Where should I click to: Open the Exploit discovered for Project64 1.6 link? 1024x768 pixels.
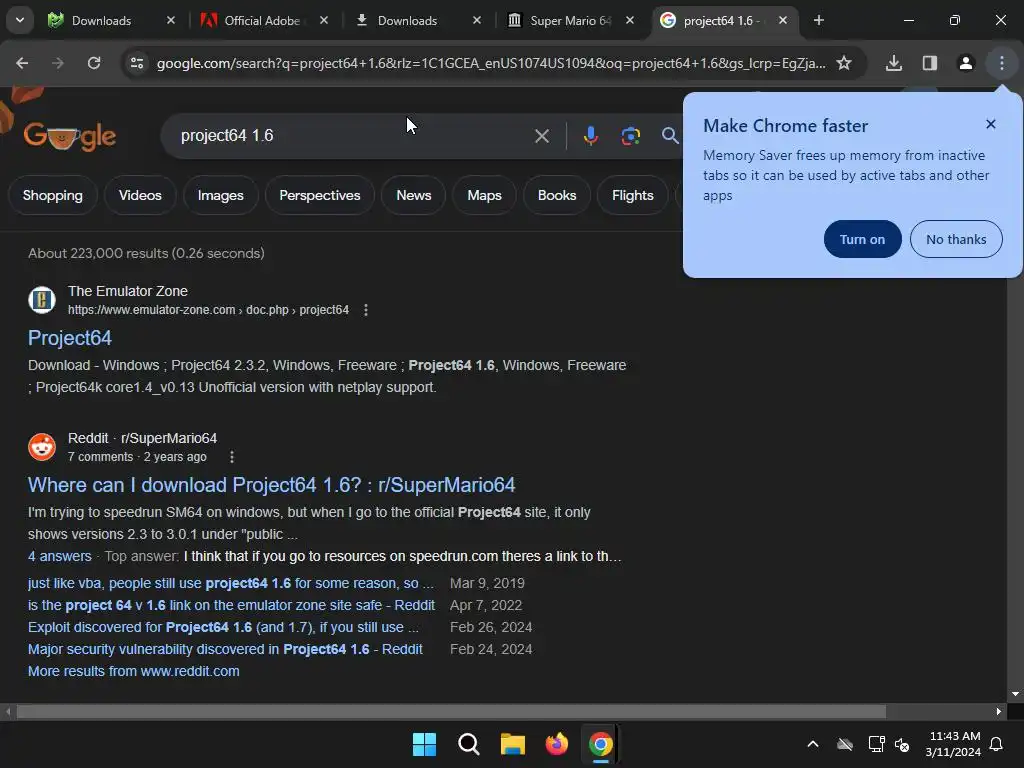tap(223, 627)
